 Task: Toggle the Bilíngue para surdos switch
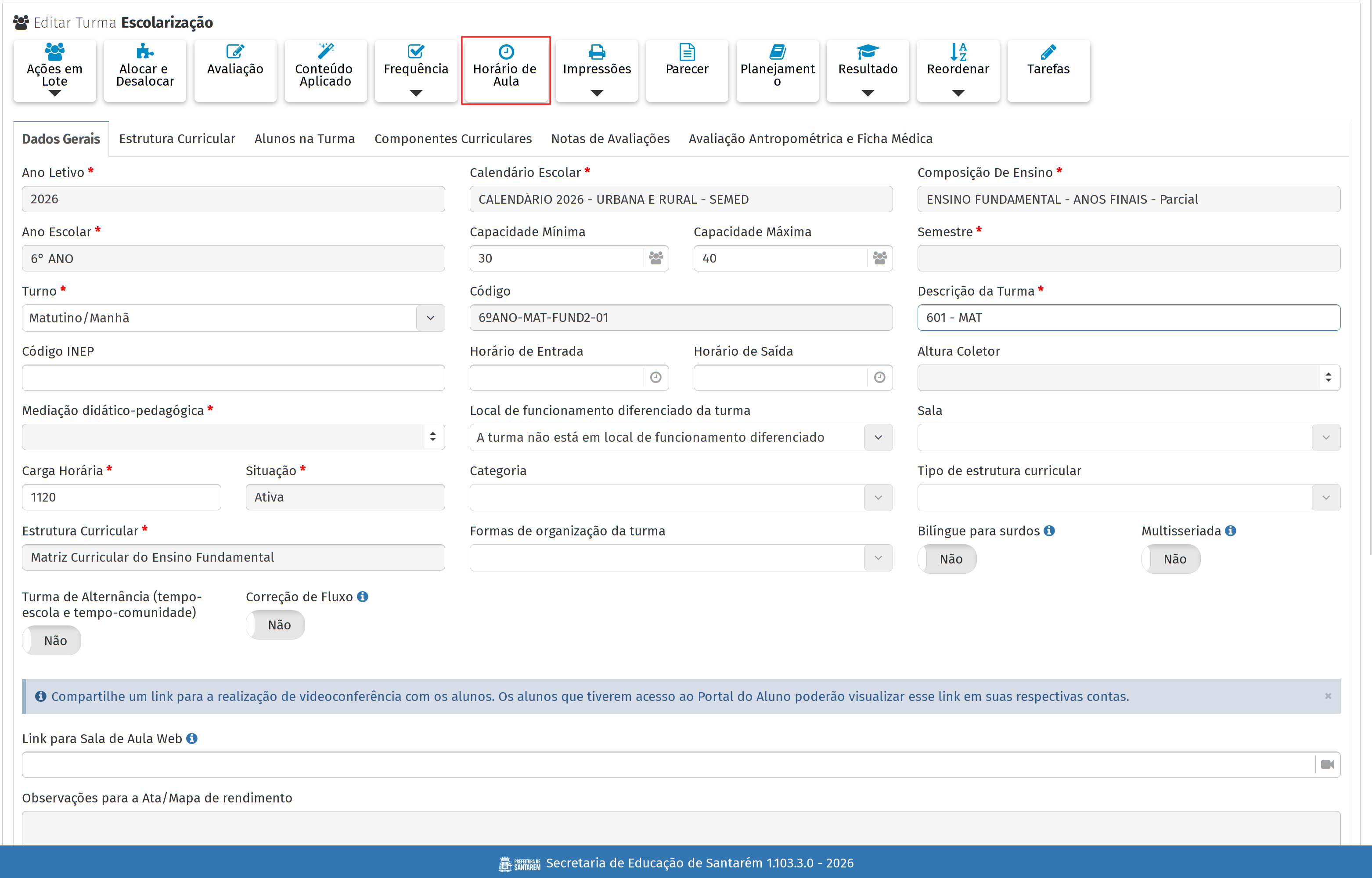pos(947,559)
